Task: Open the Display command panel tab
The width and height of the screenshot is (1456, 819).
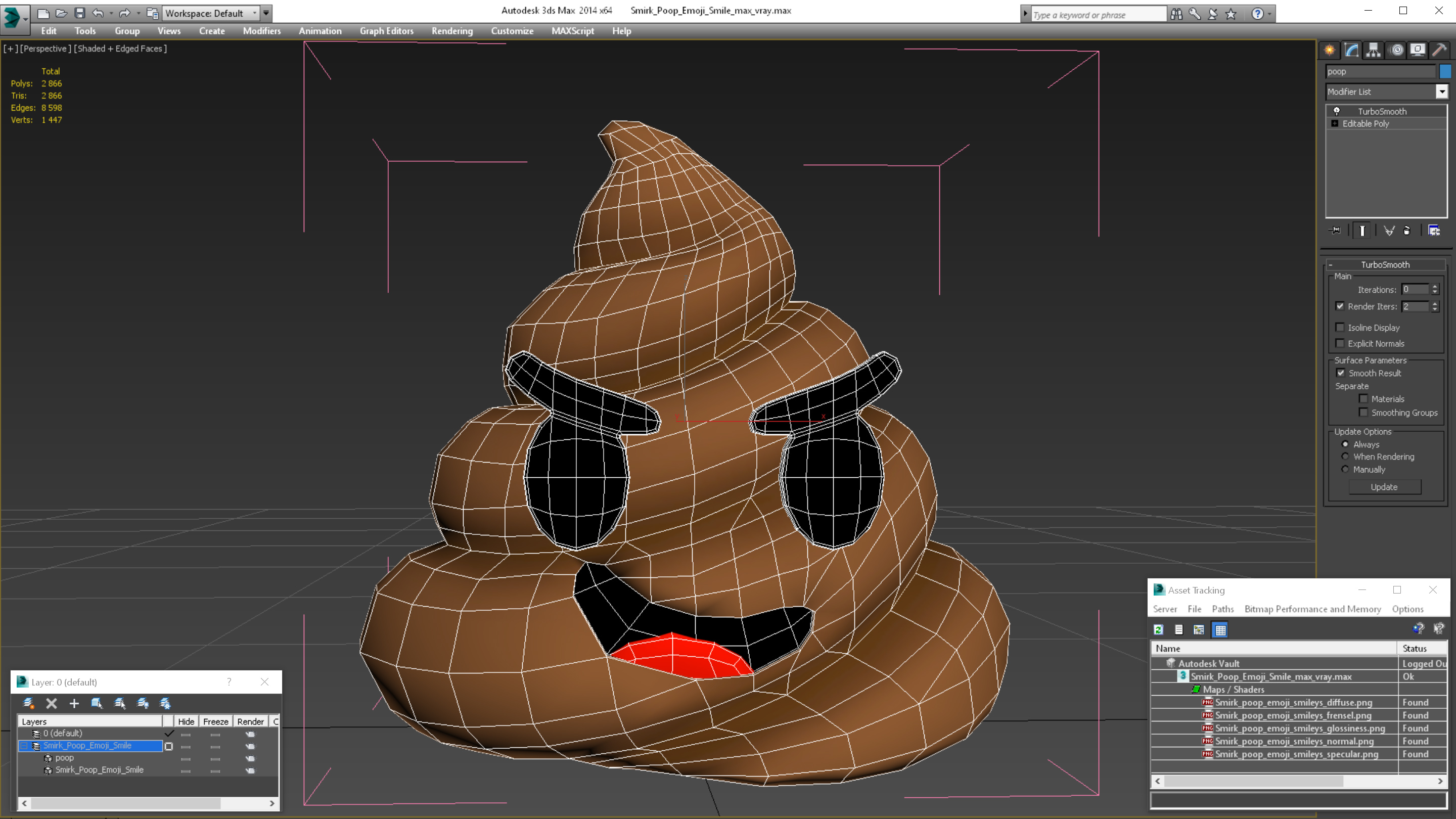Action: tap(1418, 51)
